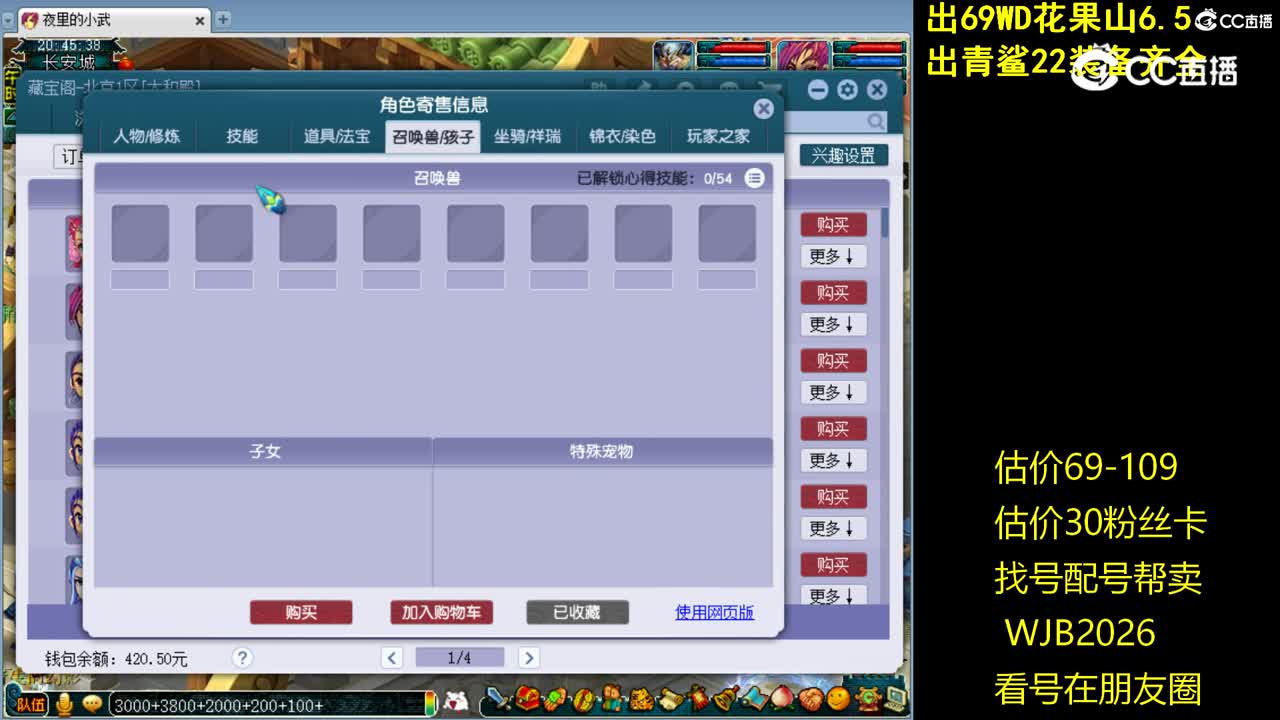The image size is (1280, 720).
Task: Click the computer system icon at toolbar's right end
Action: coord(896,703)
